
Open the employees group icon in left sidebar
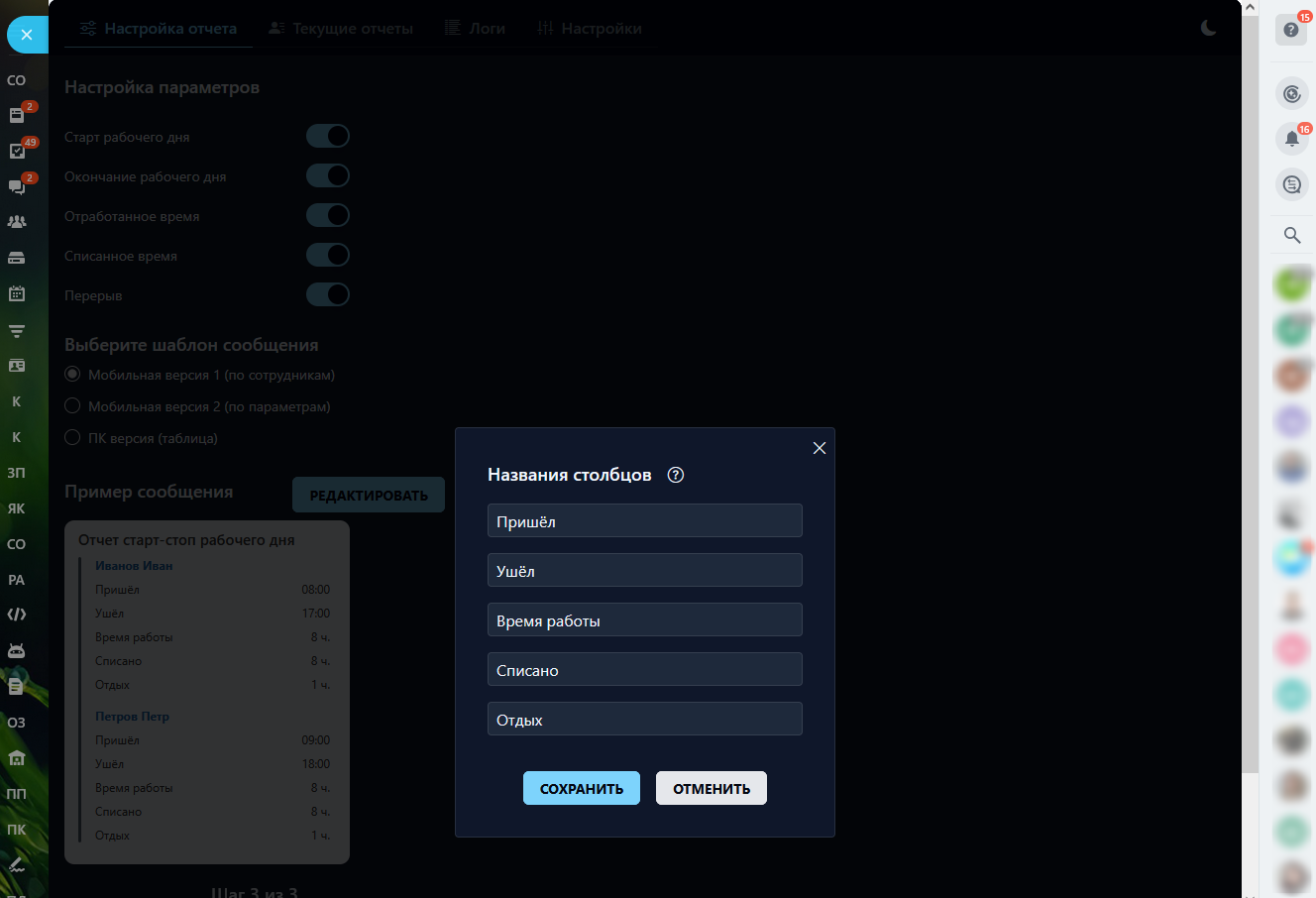click(x=17, y=222)
